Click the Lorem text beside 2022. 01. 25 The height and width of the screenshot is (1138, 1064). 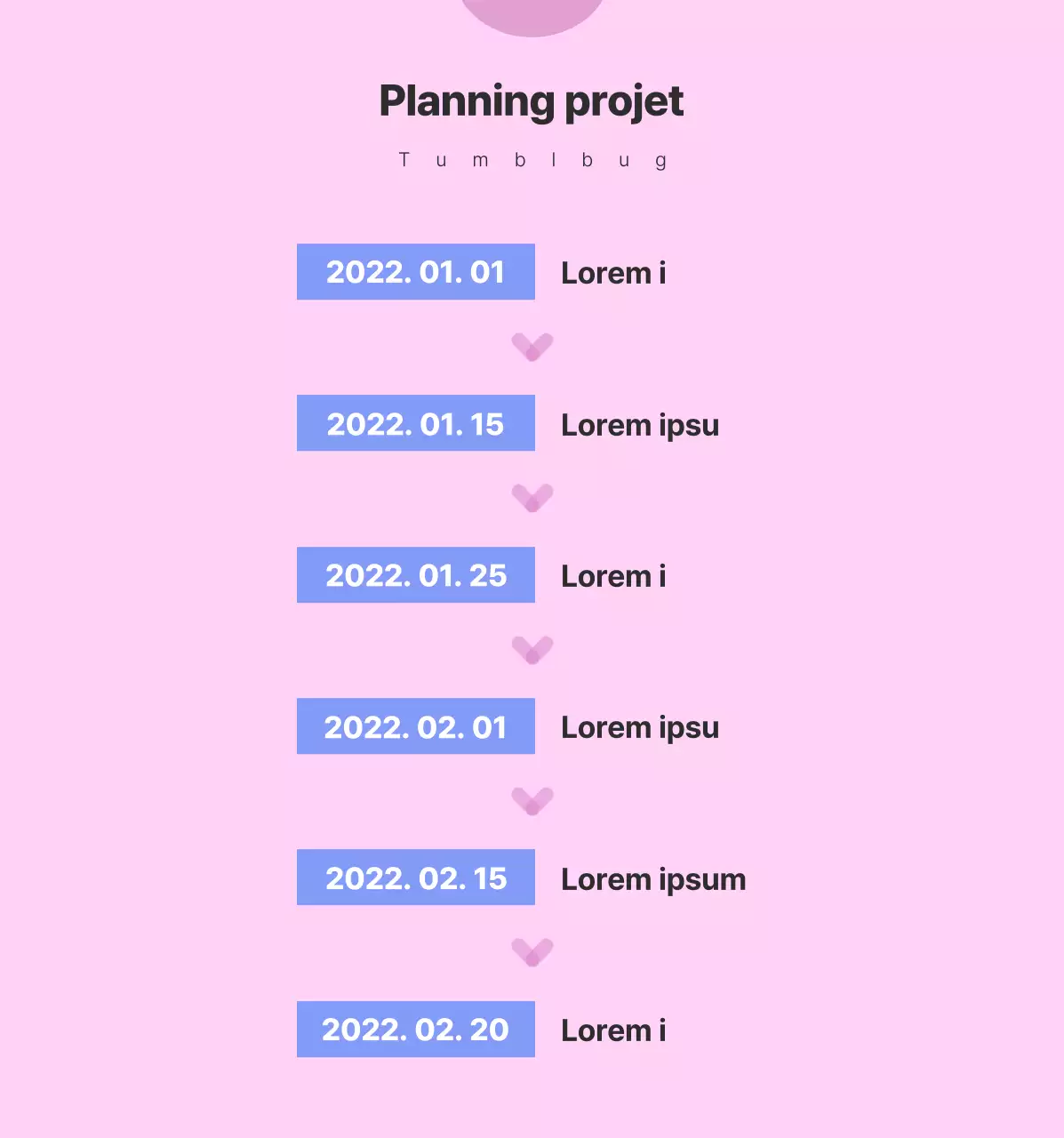[613, 576]
